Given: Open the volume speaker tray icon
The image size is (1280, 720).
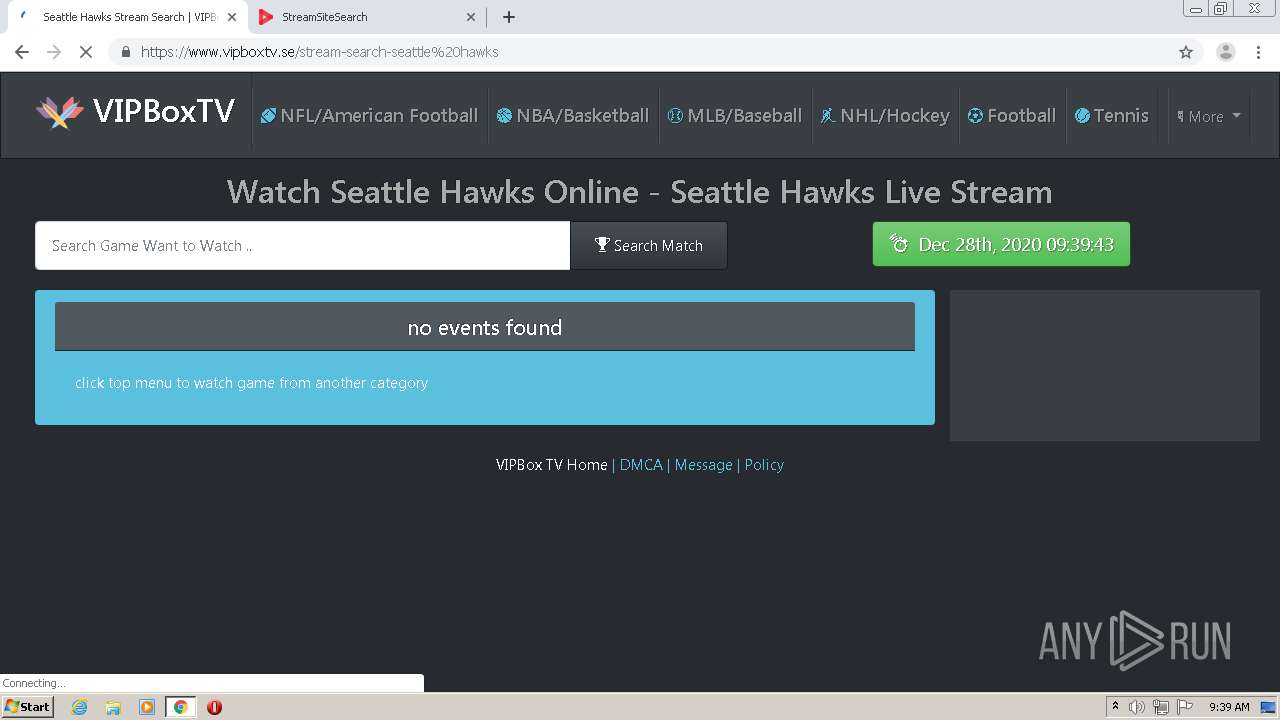Looking at the screenshot, I should [x=1136, y=707].
